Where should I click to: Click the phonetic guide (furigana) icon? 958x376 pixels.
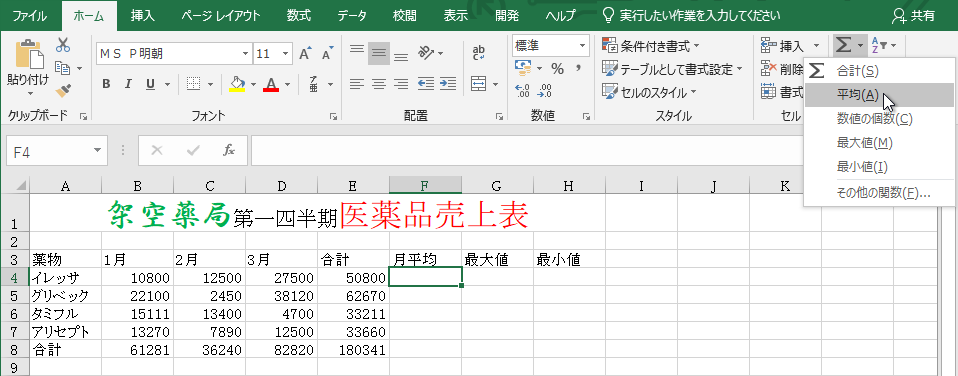click(x=313, y=84)
